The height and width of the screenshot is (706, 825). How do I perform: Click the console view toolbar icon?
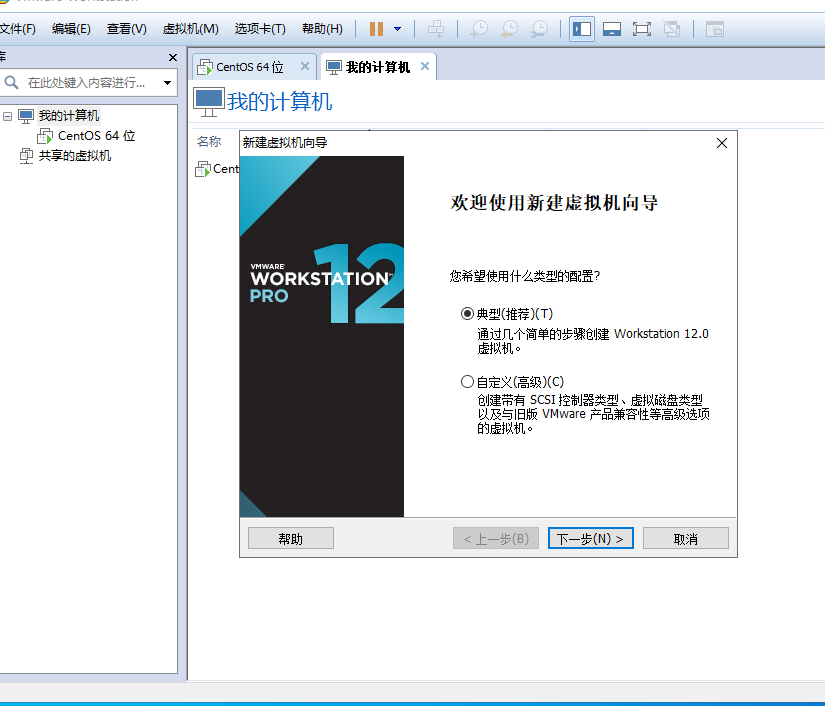click(715, 29)
